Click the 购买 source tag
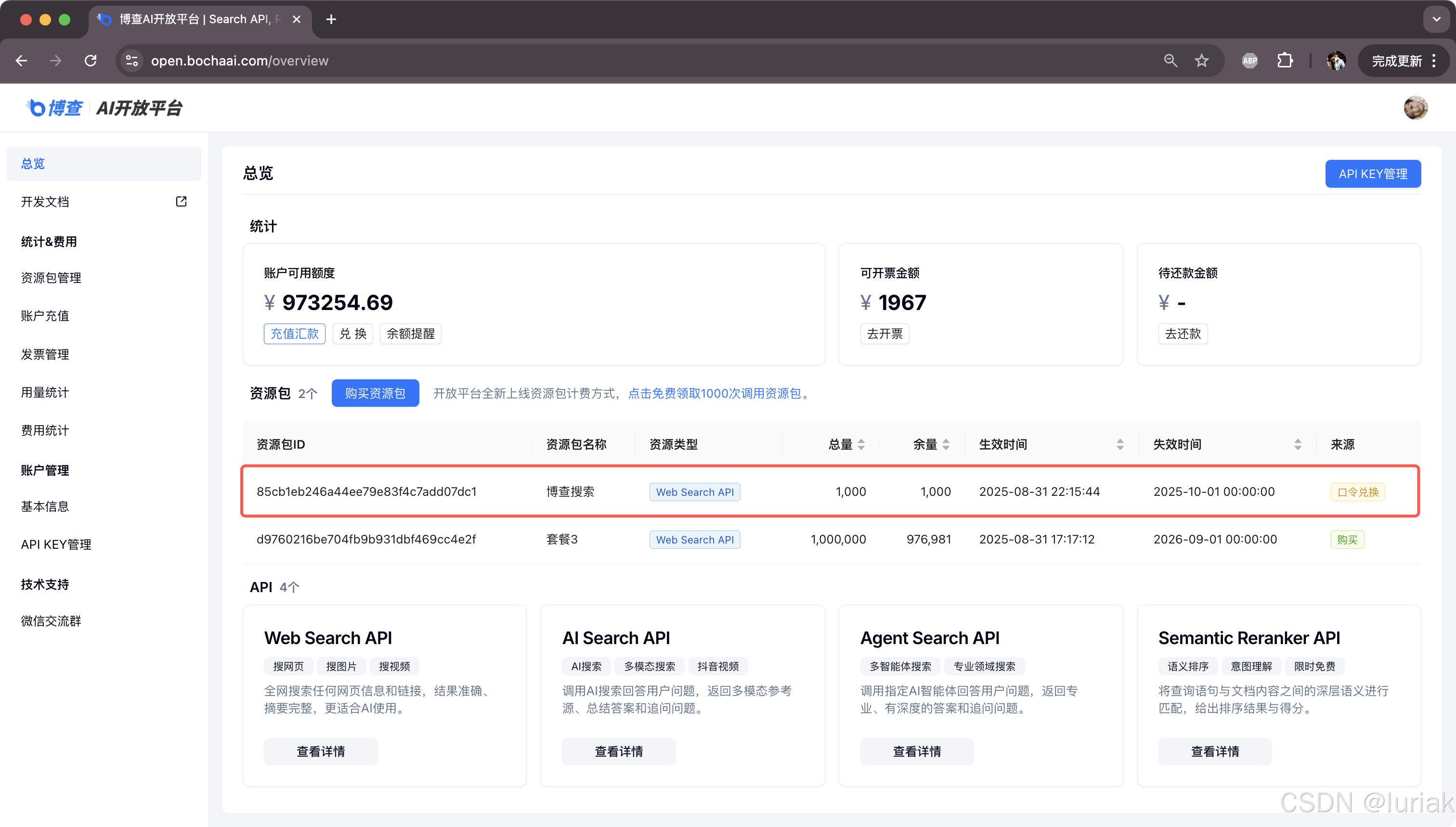This screenshot has height=827, width=1456. tap(1347, 540)
